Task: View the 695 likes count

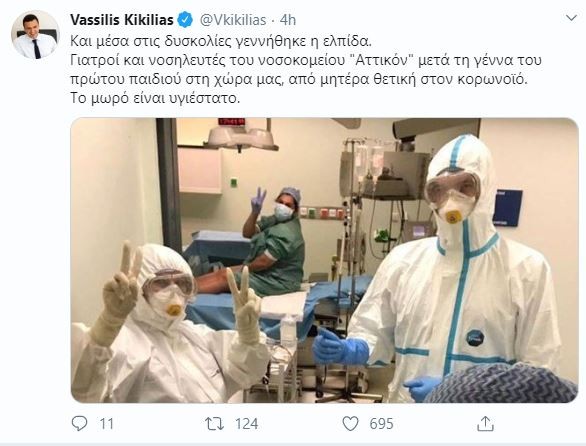Action: tap(382, 424)
